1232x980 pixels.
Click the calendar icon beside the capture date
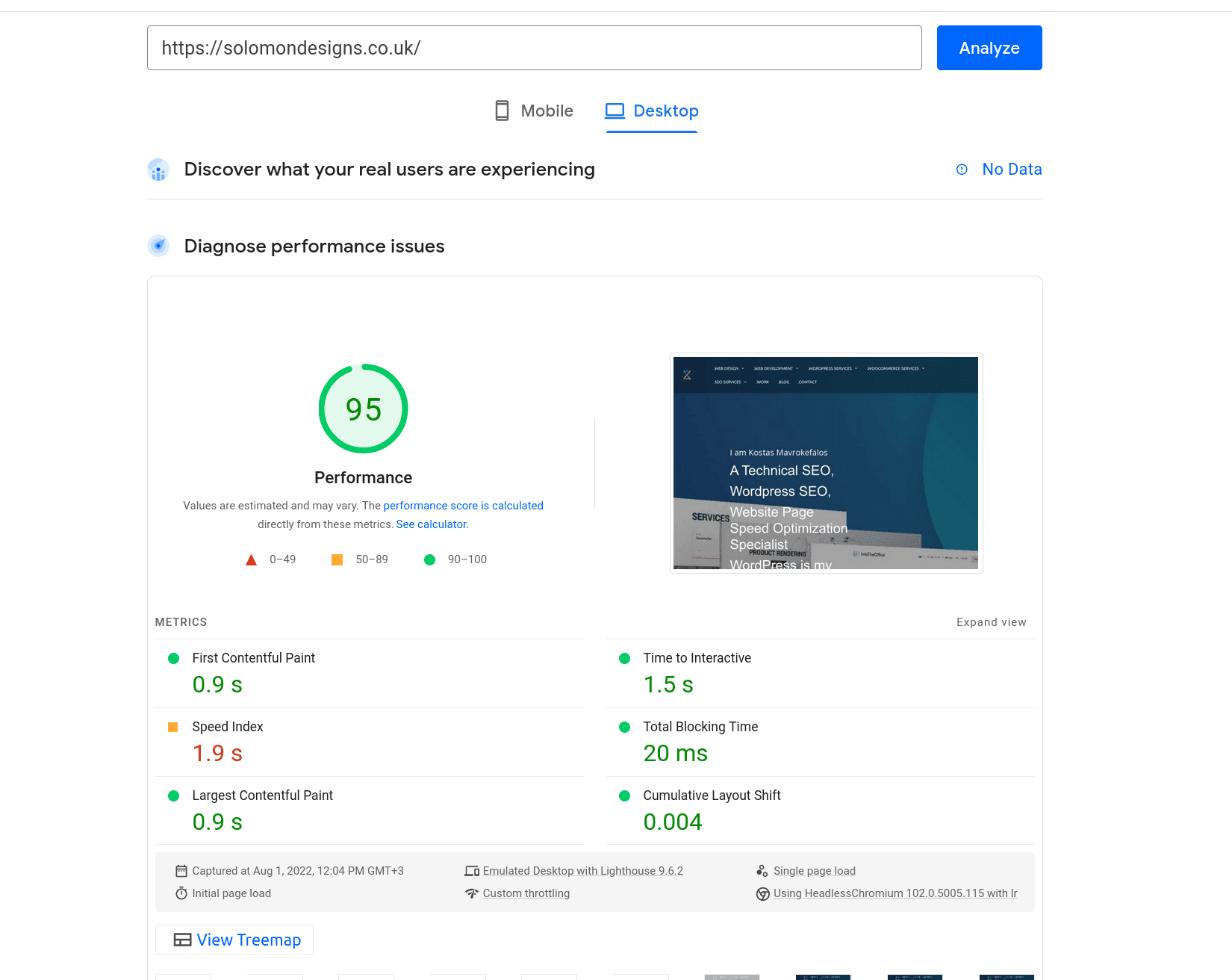coord(181,870)
